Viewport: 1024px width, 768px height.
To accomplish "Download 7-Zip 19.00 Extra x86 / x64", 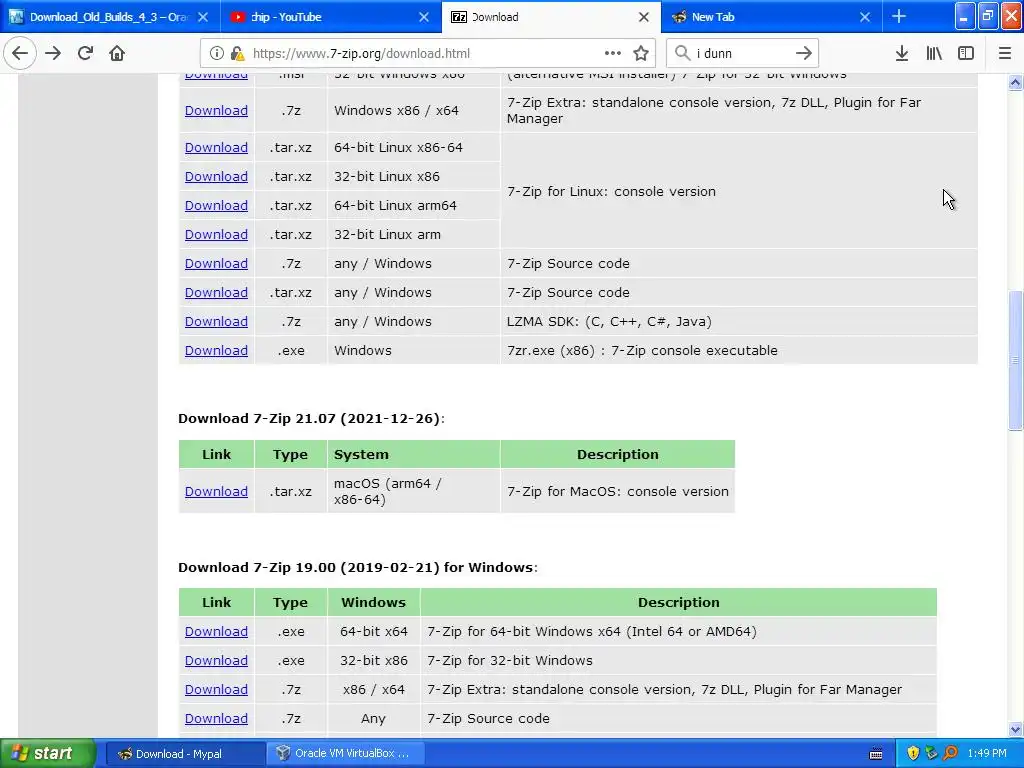I will click(216, 690).
